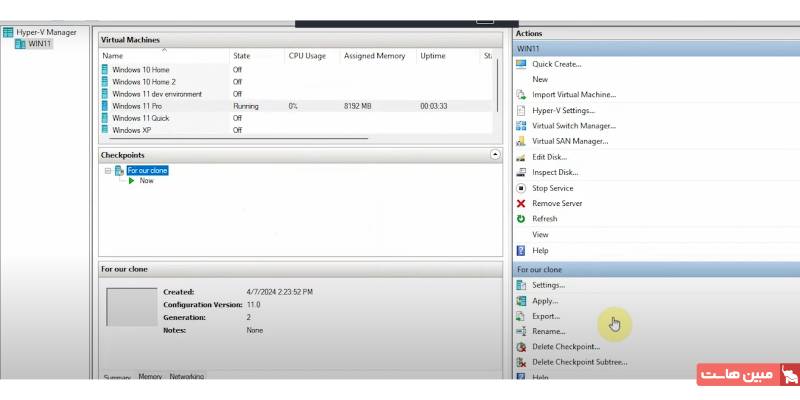Open Virtual Switch Manager... action
Screen dimensions: 800x400
coord(574,126)
